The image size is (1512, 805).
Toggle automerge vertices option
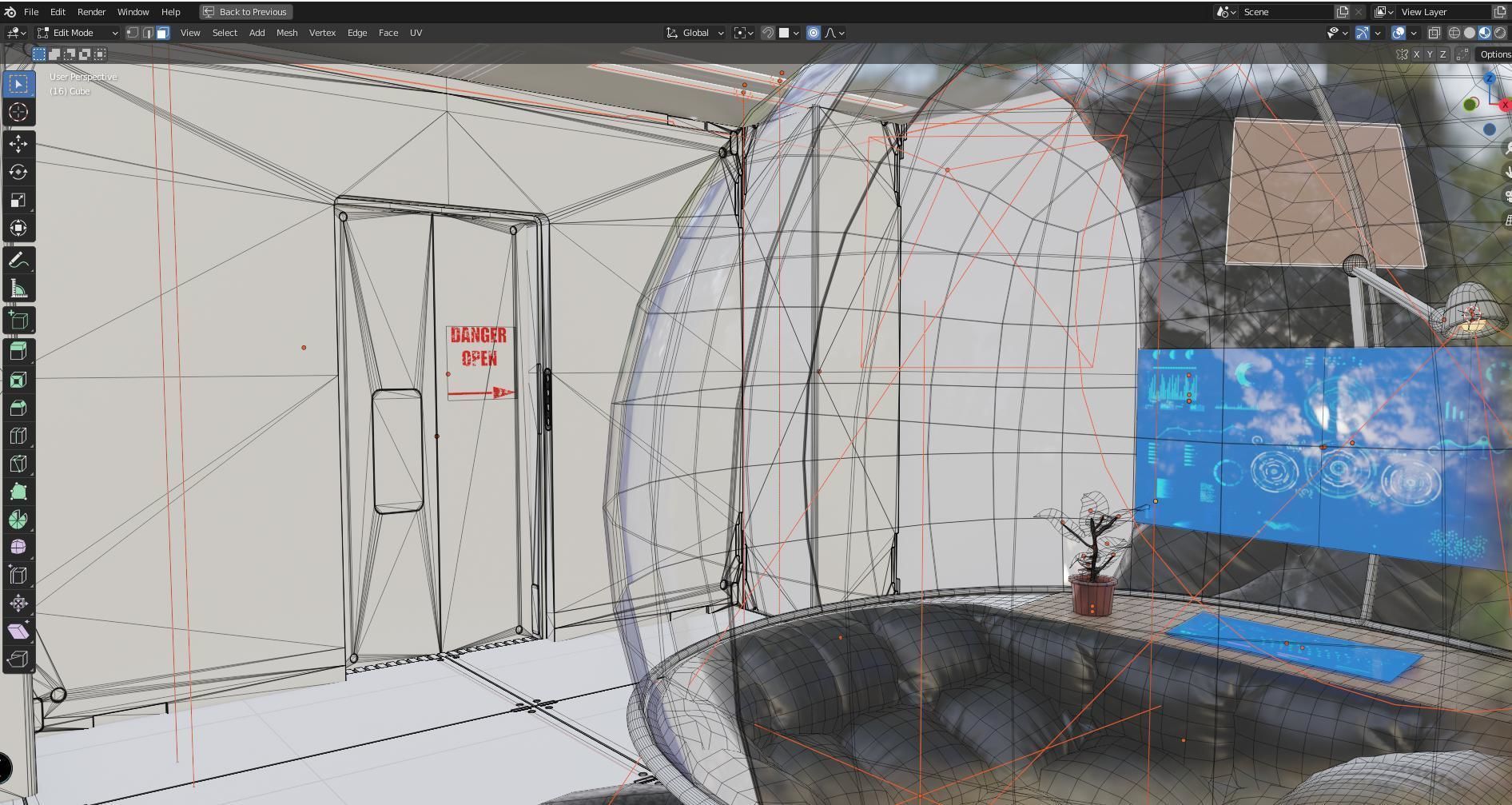pos(1462,54)
